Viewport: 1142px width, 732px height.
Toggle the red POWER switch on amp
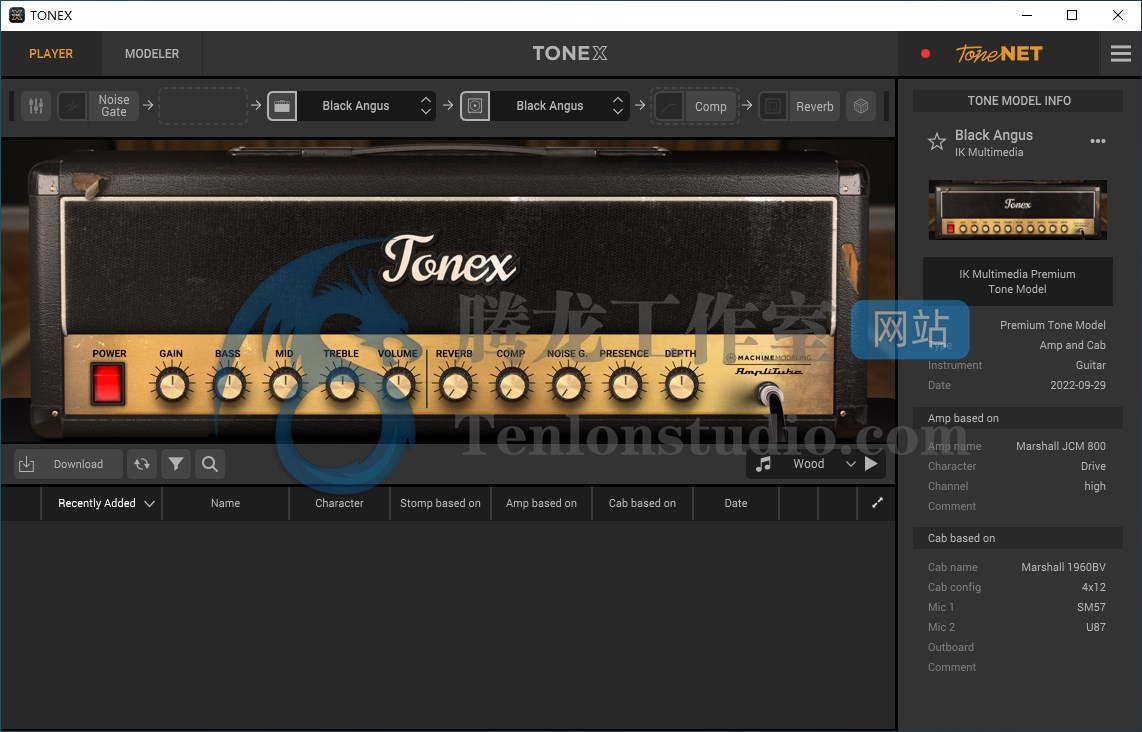tap(108, 383)
